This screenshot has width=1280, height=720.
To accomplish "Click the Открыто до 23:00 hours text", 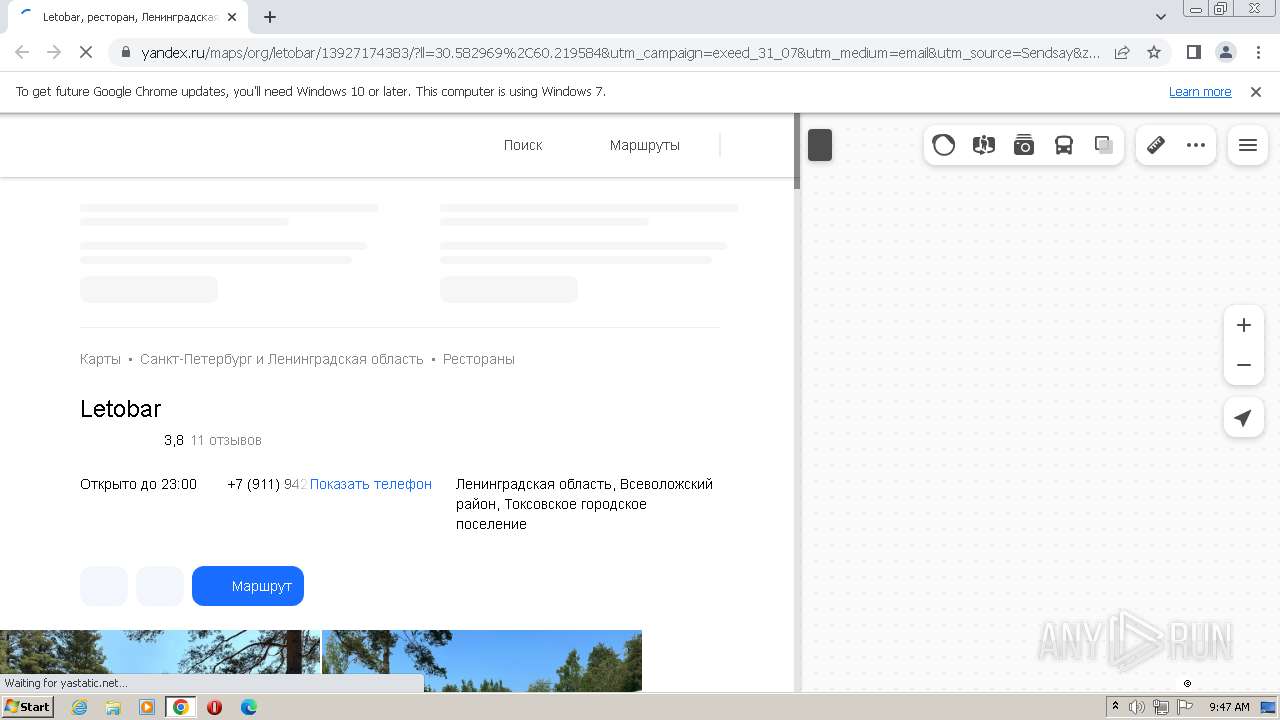I will pyautogui.click(x=138, y=484).
